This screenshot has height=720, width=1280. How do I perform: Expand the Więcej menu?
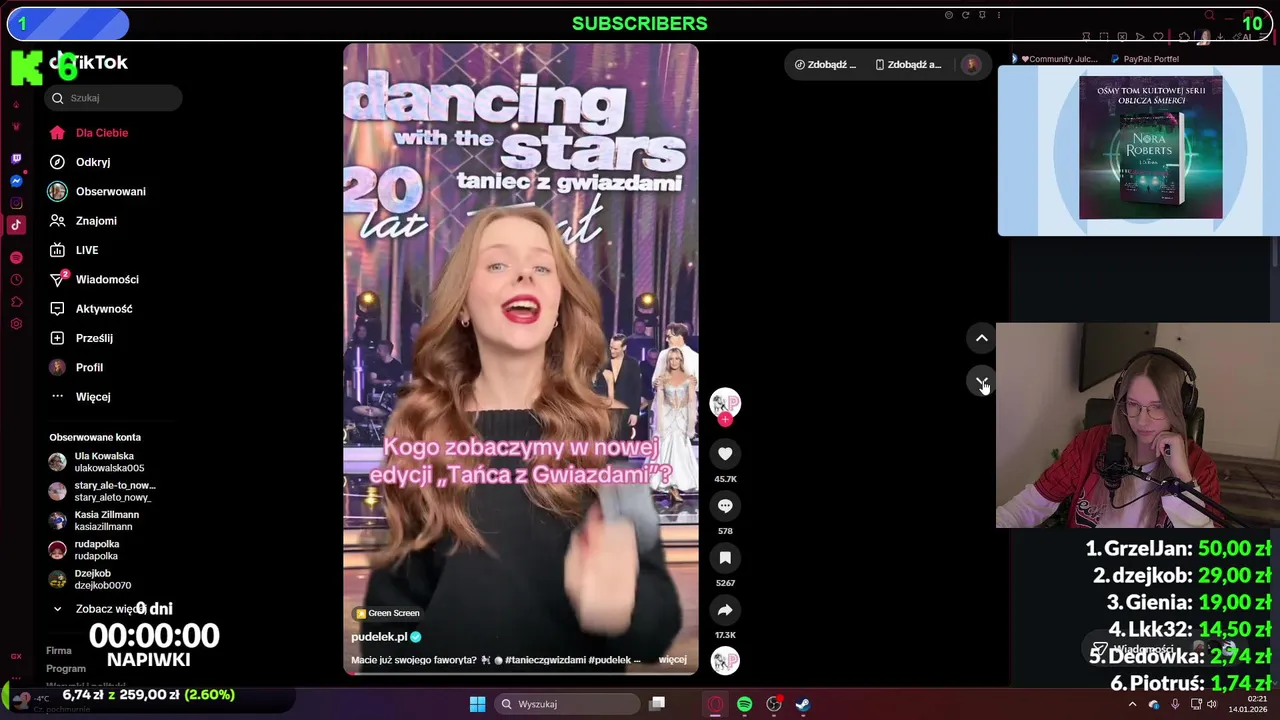pos(93,397)
